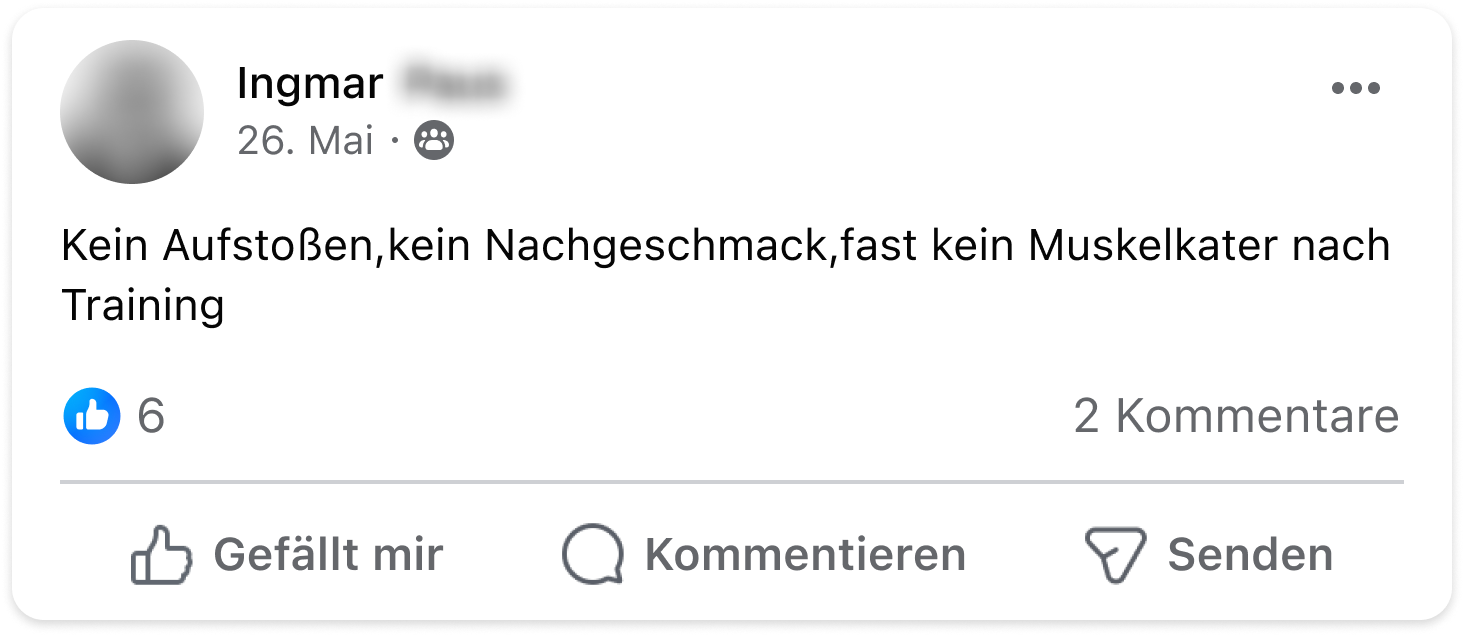The width and height of the screenshot is (1464, 636).
Task: Click the speech bubble icon beside Kommentieren
Action: pyautogui.click(x=593, y=555)
